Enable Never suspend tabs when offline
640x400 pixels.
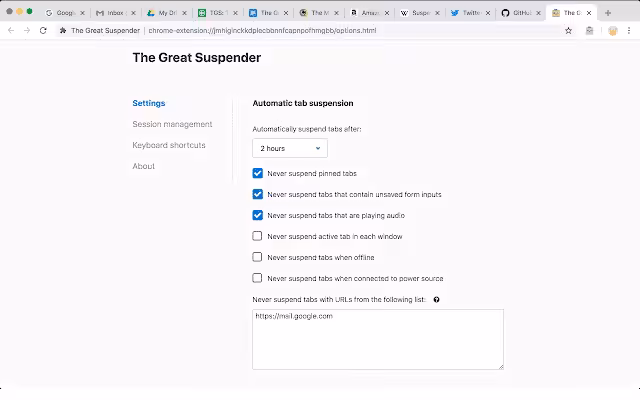[x=258, y=257]
